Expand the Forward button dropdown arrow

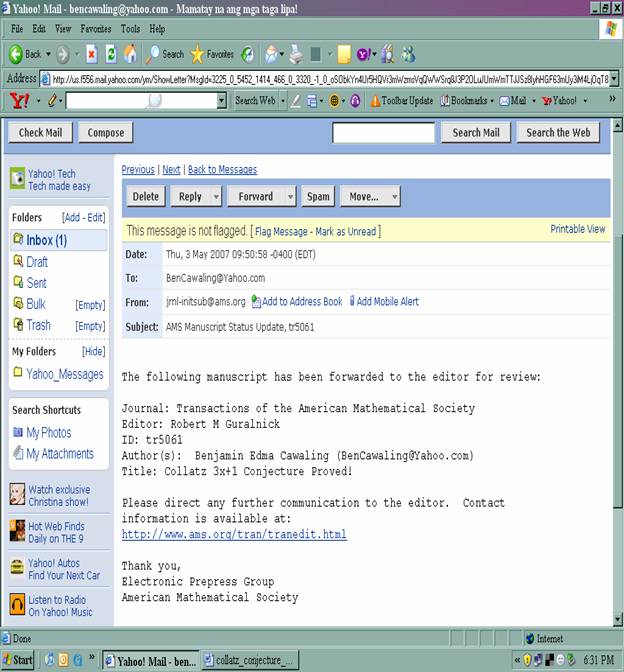point(290,197)
